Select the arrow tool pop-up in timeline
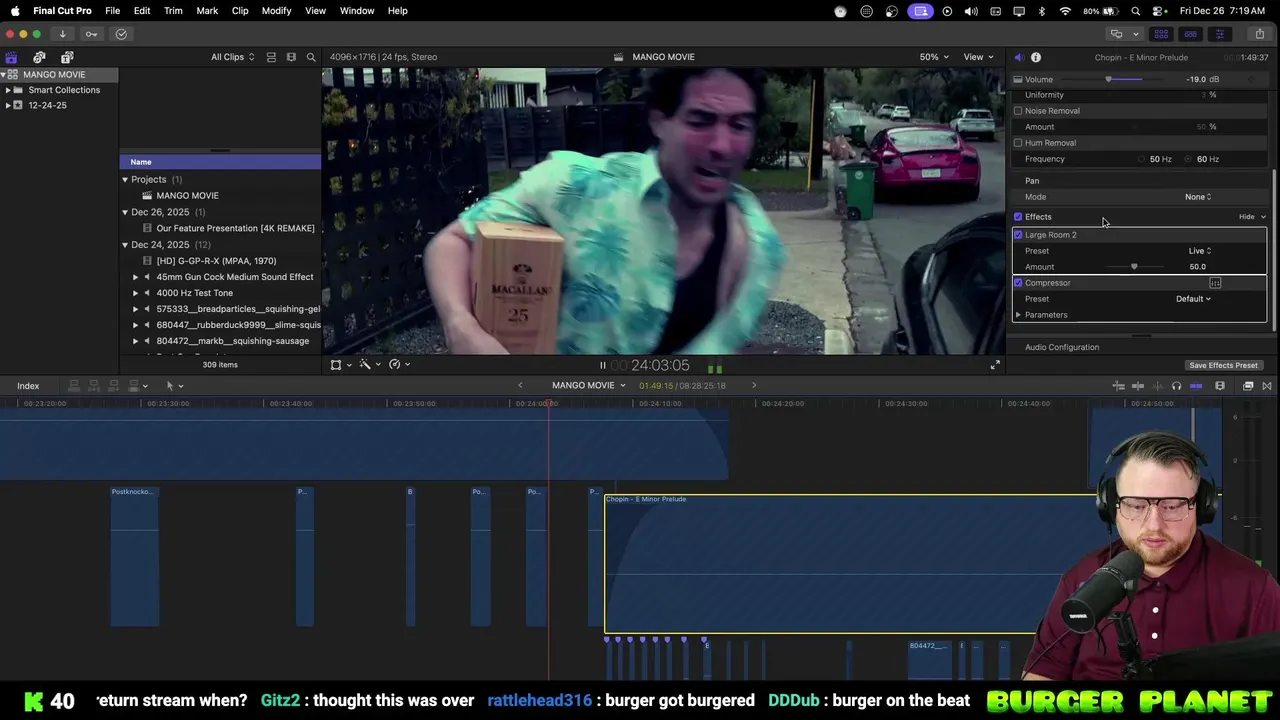The image size is (1280, 720). (x=174, y=386)
